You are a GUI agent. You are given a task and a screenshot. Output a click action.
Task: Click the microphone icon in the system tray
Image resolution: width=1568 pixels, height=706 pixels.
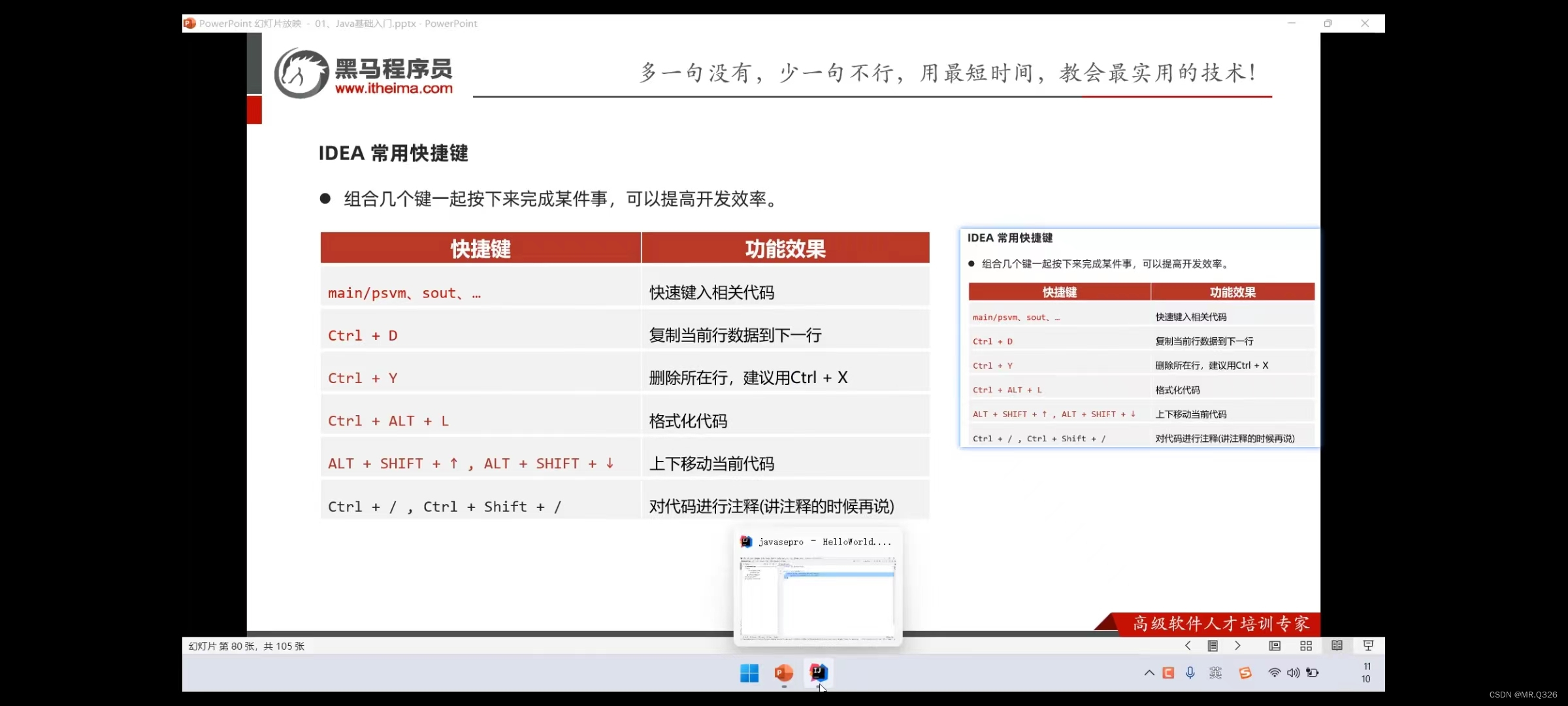[x=1189, y=672]
